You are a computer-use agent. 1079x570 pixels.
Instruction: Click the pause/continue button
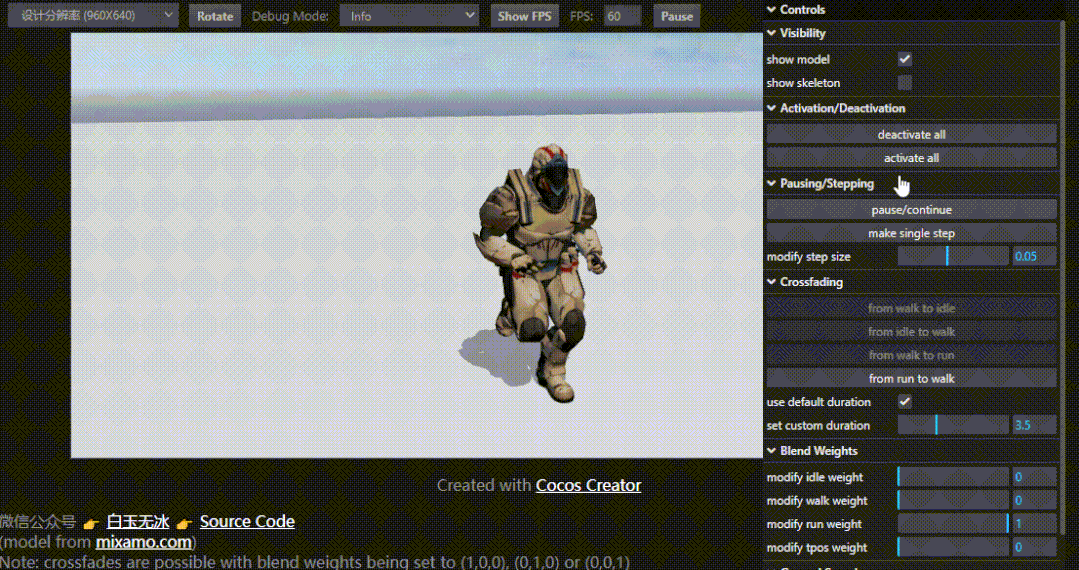tap(911, 209)
